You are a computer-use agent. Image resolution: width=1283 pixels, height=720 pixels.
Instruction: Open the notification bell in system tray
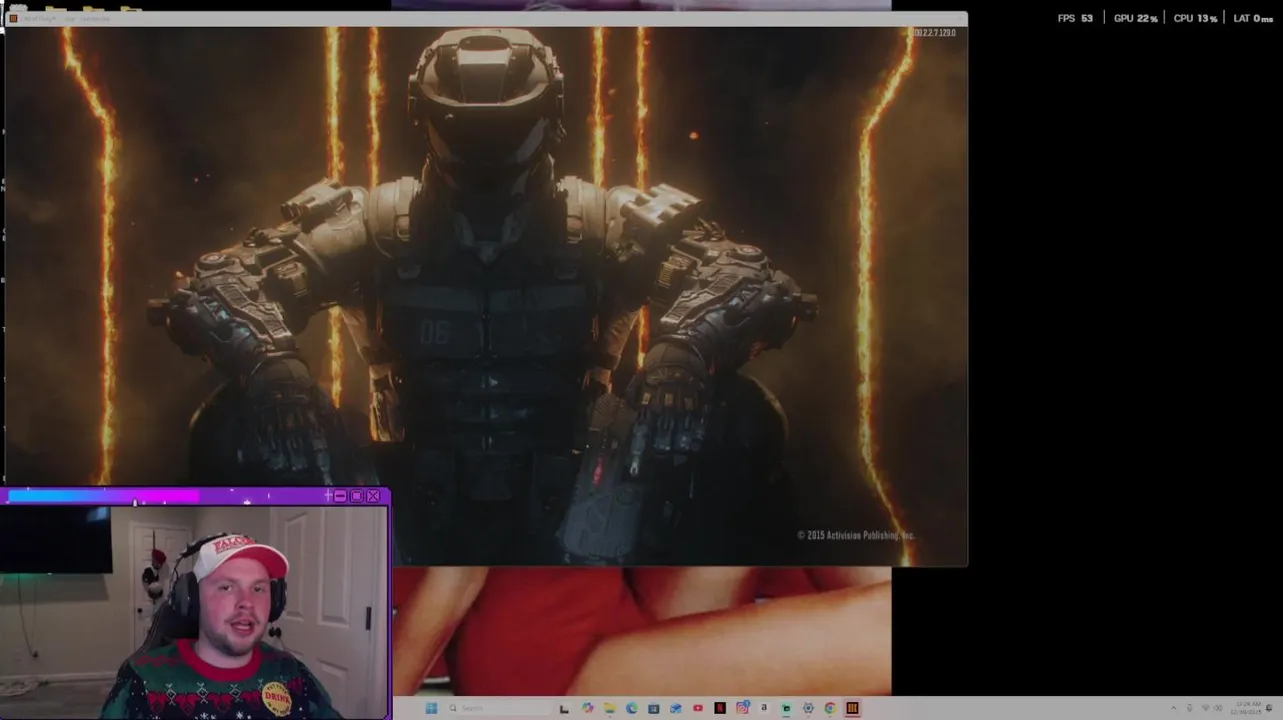pyautogui.click(x=1269, y=708)
